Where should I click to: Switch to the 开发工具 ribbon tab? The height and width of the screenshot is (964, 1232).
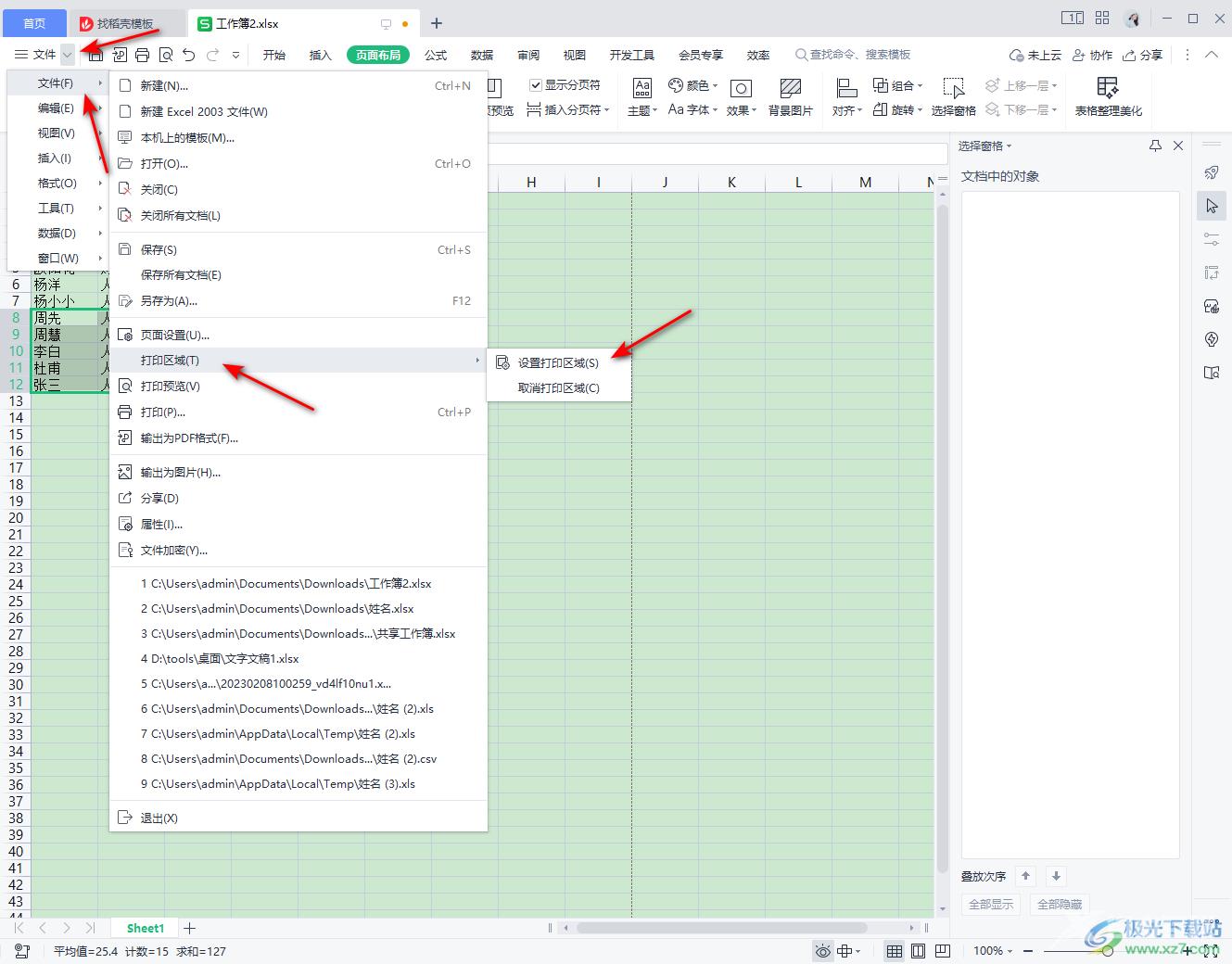point(632,56)
